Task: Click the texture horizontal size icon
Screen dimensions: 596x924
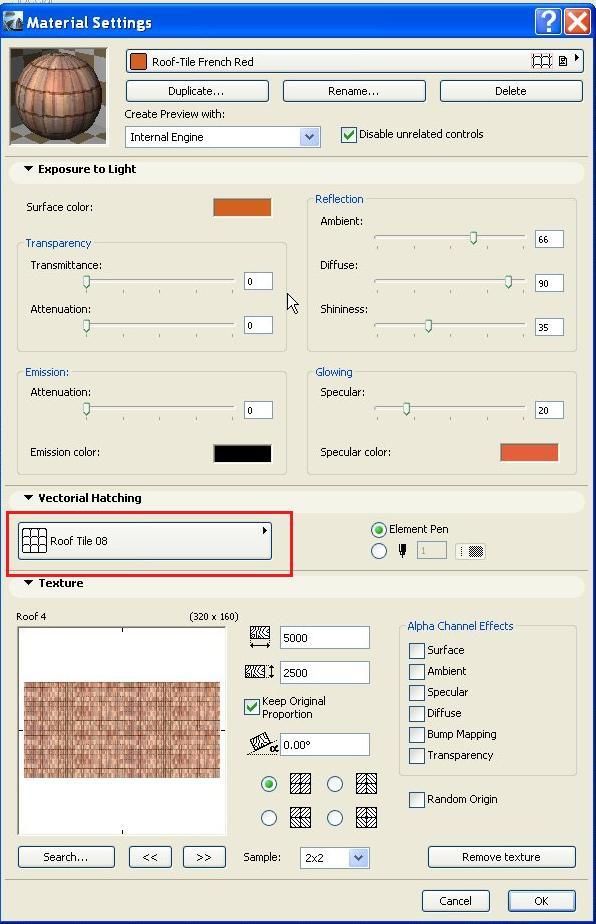Action: [x=260, y=637]
